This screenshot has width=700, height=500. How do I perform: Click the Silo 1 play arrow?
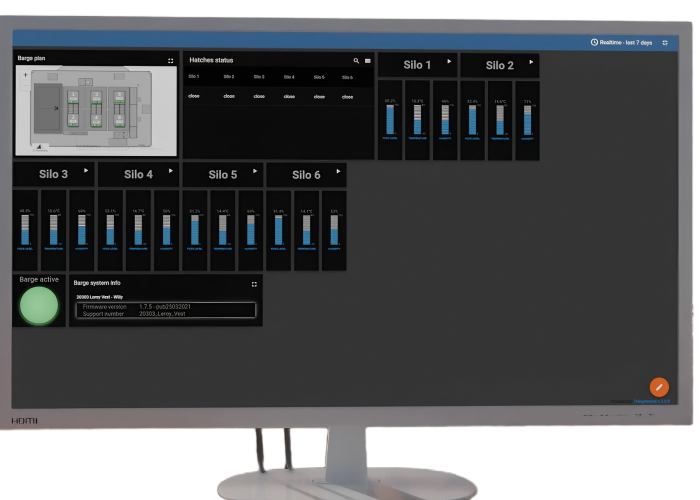(x=449, y=62)
